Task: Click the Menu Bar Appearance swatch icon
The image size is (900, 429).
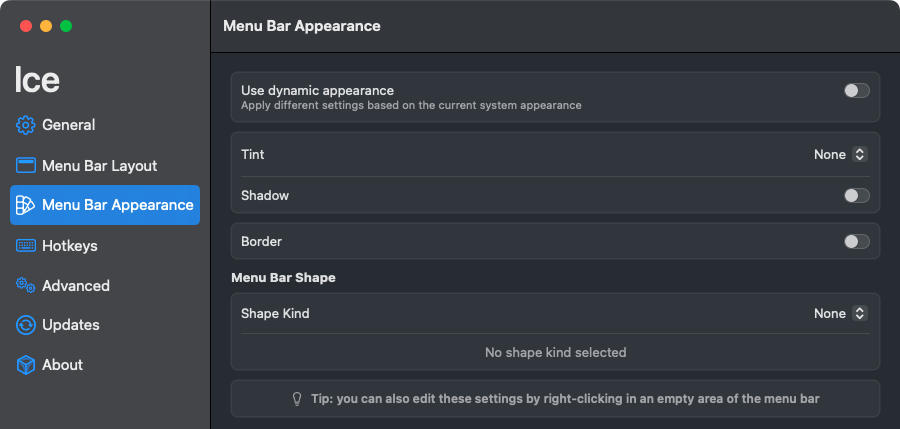Action: (x=26, y=205)
